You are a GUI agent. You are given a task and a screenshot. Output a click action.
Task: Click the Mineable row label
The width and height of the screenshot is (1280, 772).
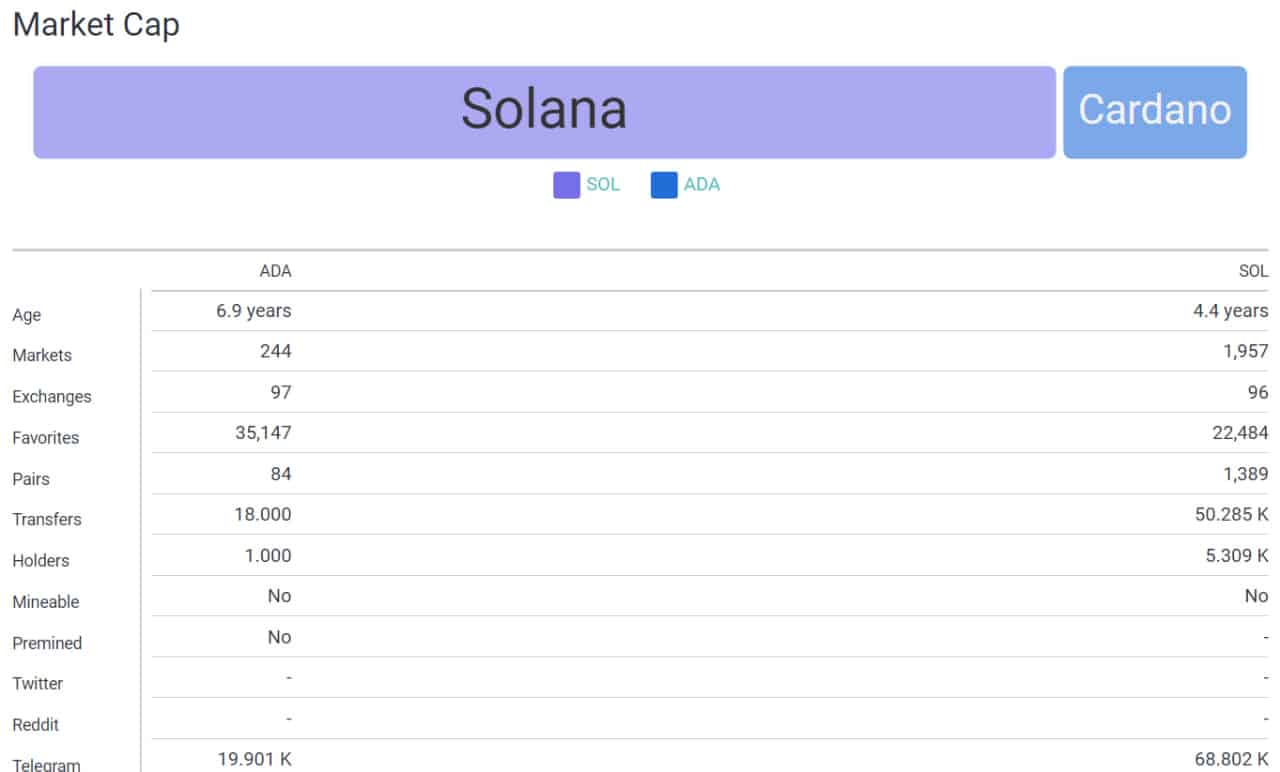pyautogui.click(x=46, y=601)
